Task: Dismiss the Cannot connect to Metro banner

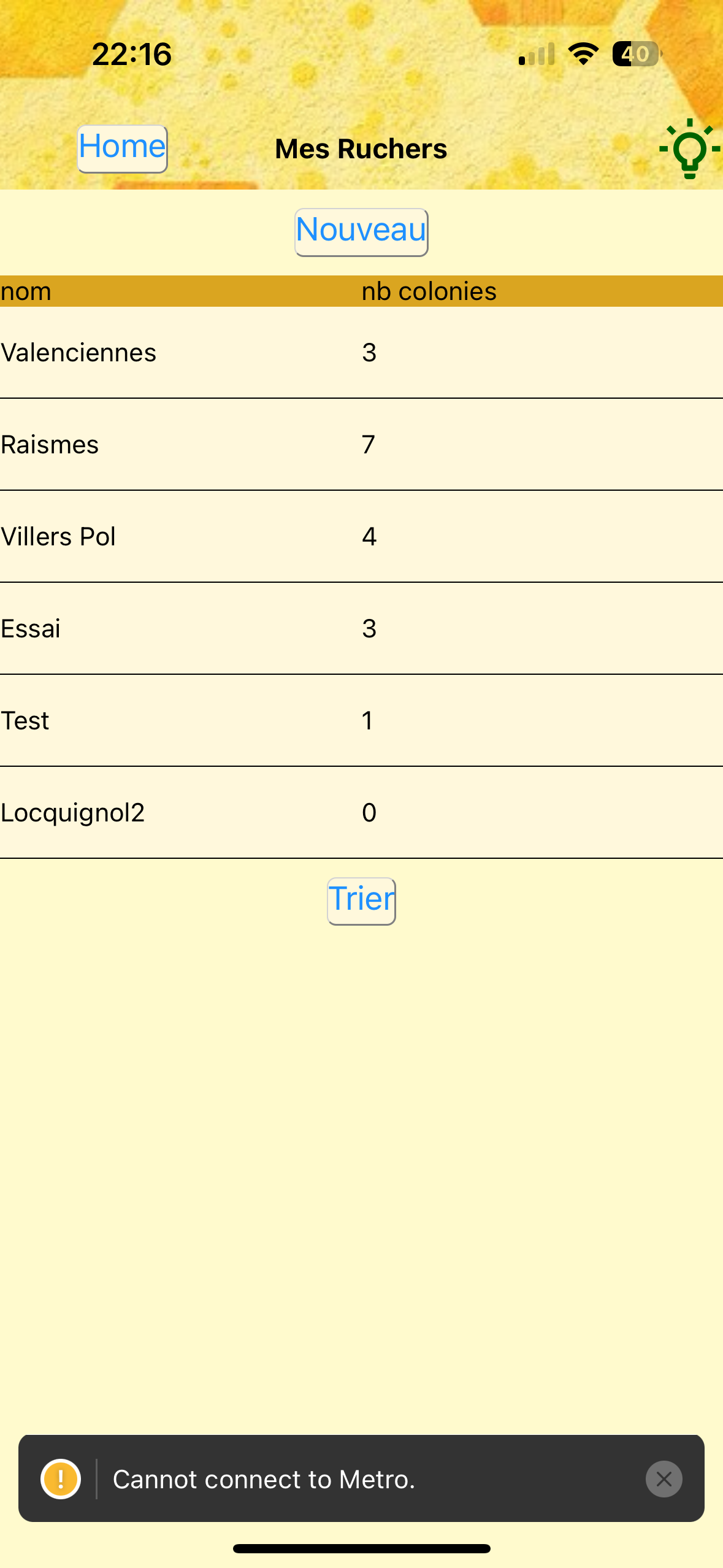Action: (x=664, y=1479)
